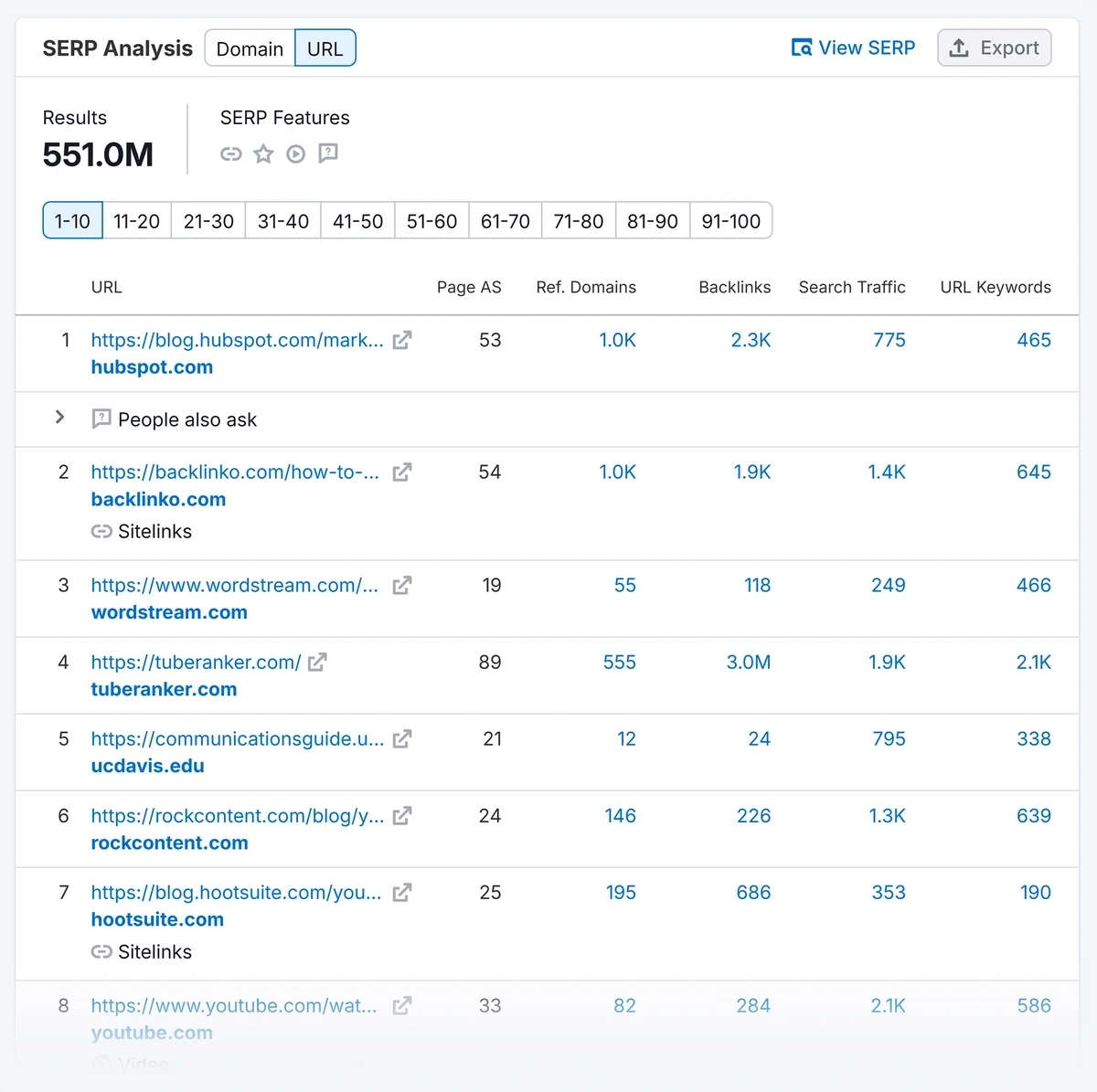The height and width of the screenshot is (1092, 1097).
Task: Select results range 91-100
Action: (x=731, y=221)
